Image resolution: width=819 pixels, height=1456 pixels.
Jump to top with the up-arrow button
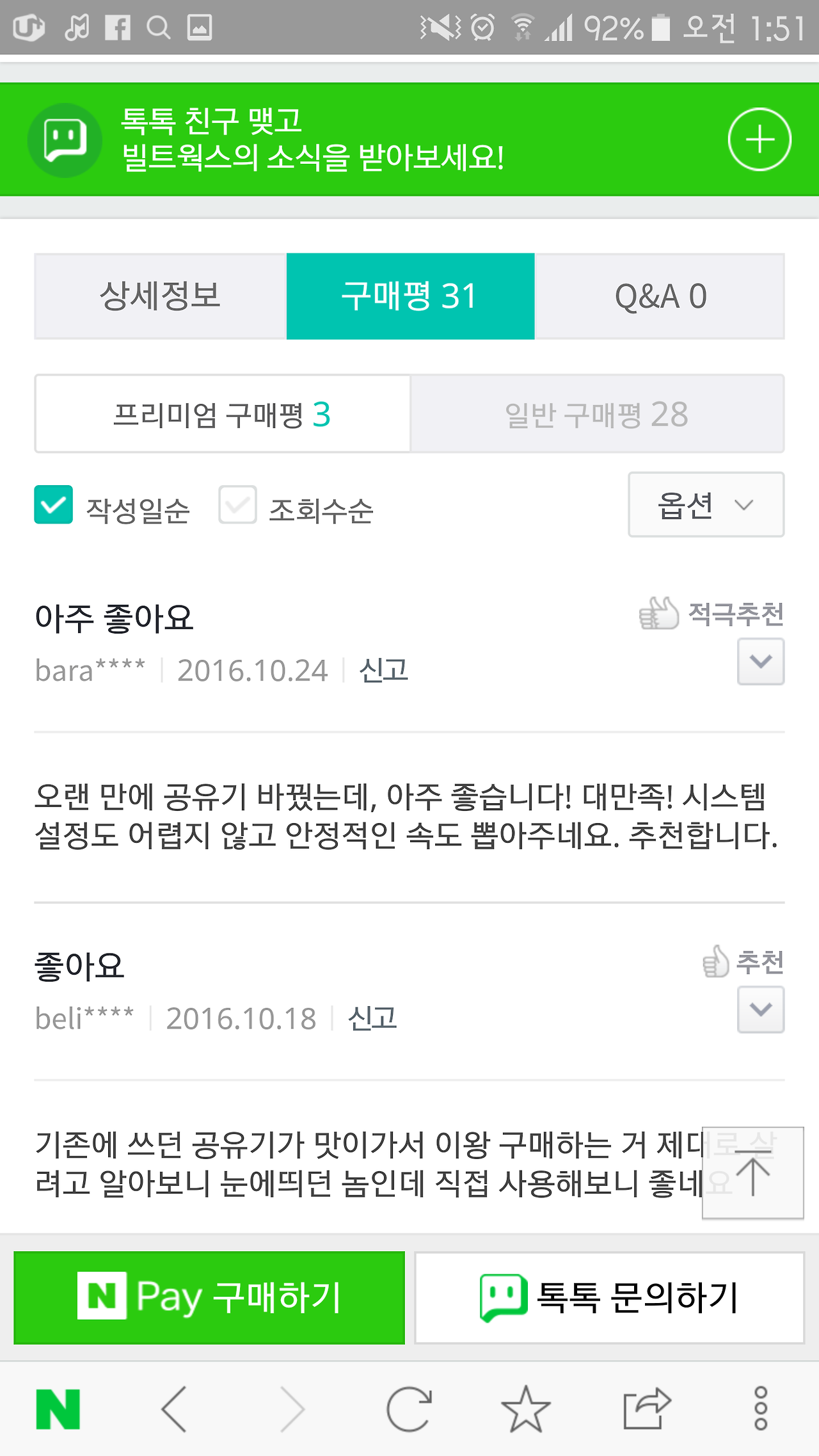click(x=753, y=1173)
